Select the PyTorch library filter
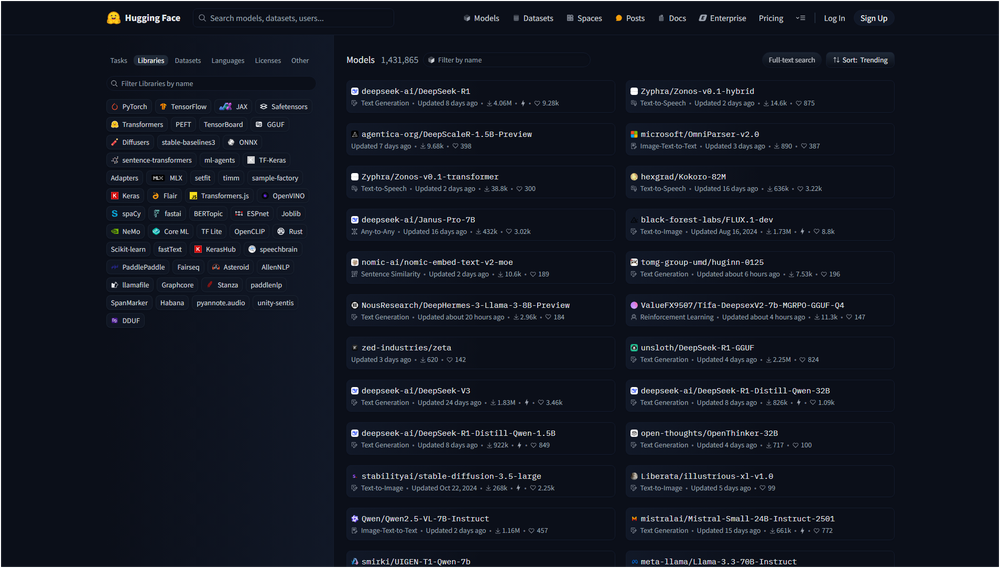The height and width of the screenshot is (568, 1000). click(129, 106)
